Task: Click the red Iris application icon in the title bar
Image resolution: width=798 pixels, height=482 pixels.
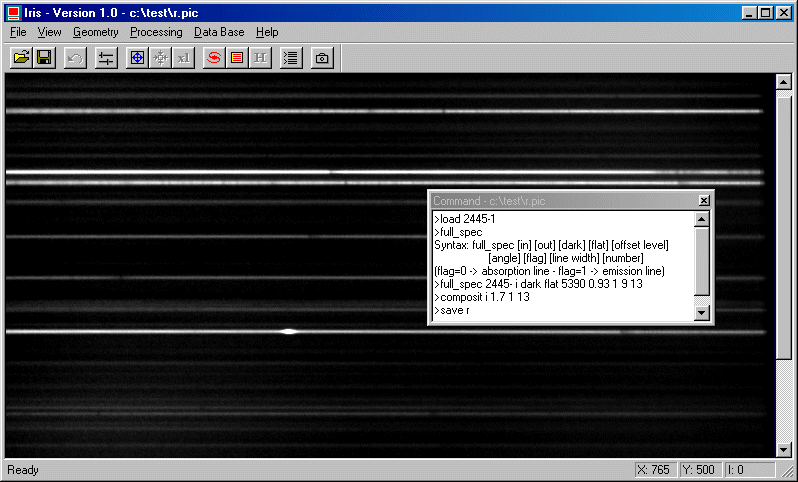Action: point(14,13)
